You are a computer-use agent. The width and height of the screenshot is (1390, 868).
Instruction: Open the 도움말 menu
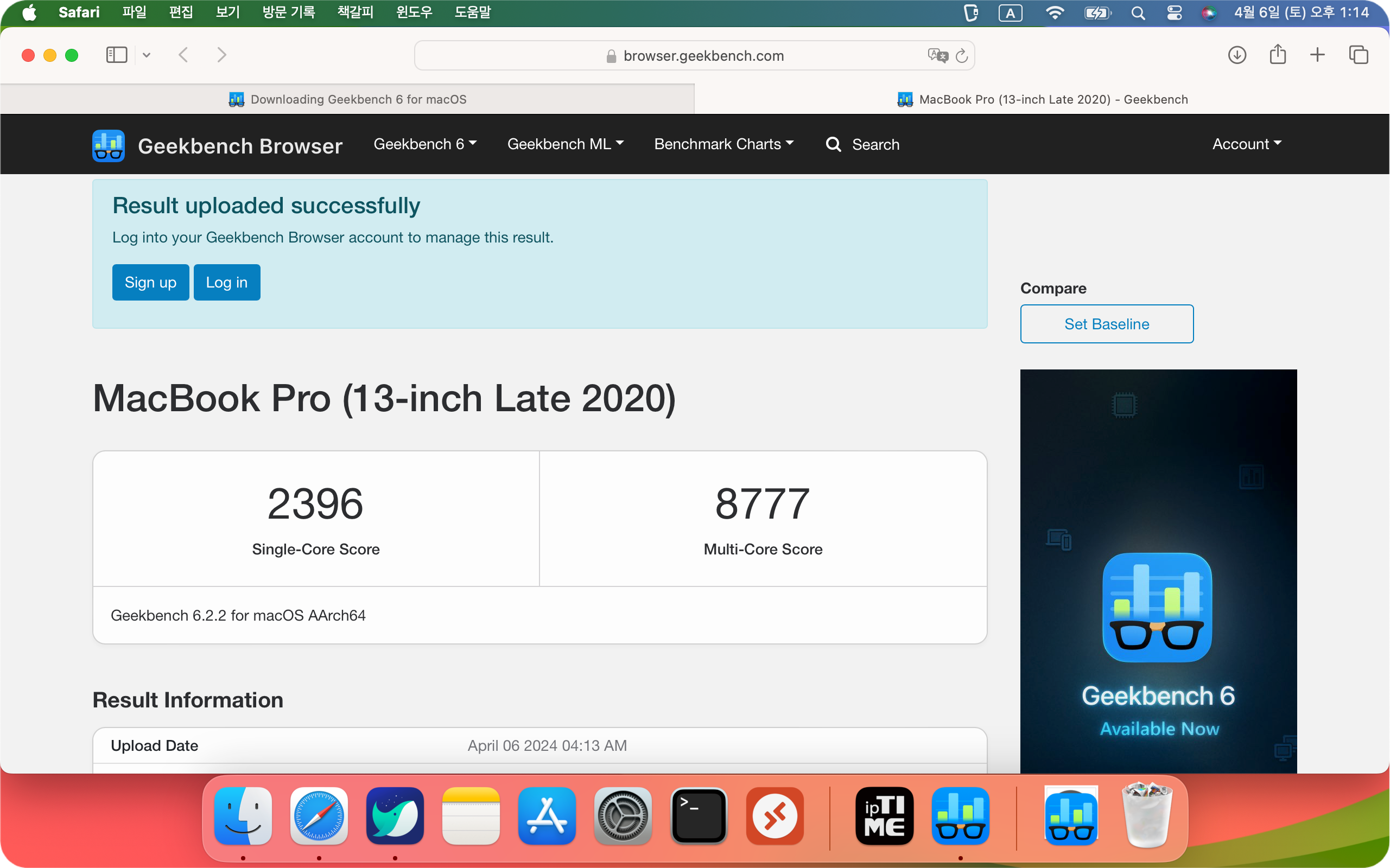click(473, 12)
